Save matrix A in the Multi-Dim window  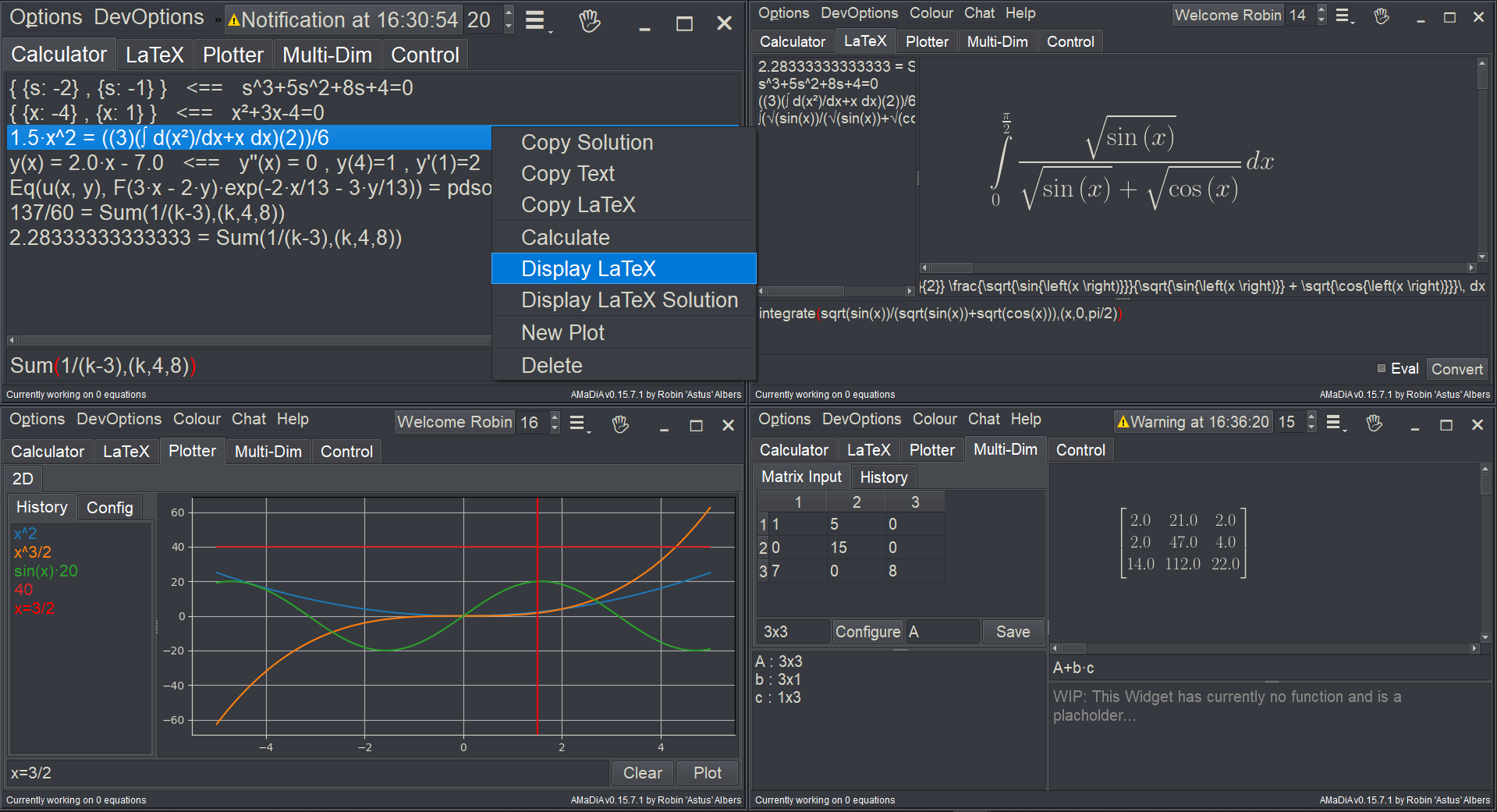1012,631
